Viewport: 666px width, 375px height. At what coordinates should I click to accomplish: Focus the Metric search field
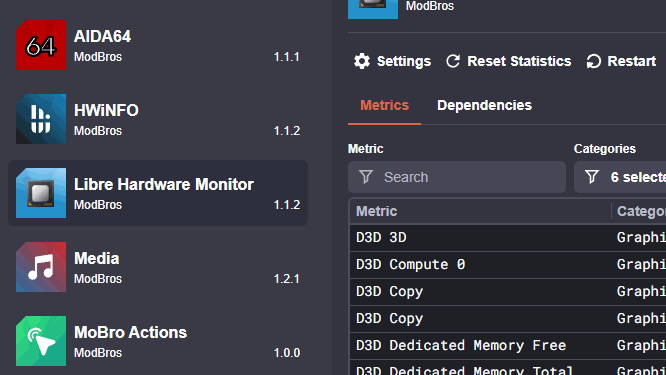(457, 177)
